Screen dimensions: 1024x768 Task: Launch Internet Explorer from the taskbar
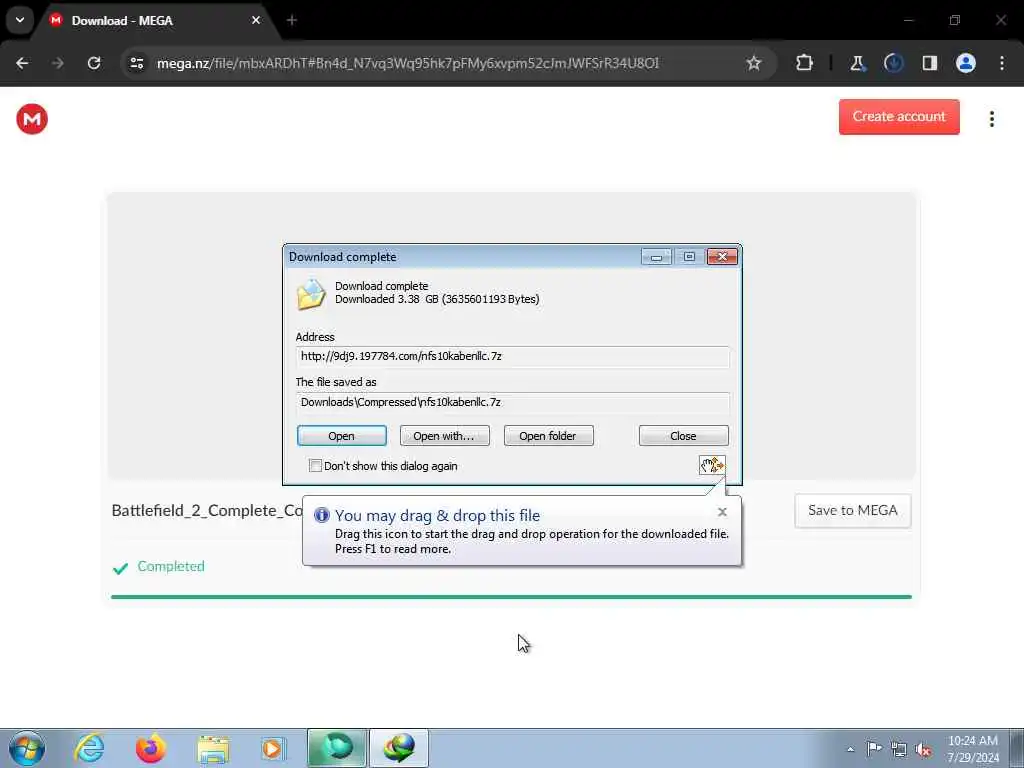click(x=89, y=748)
